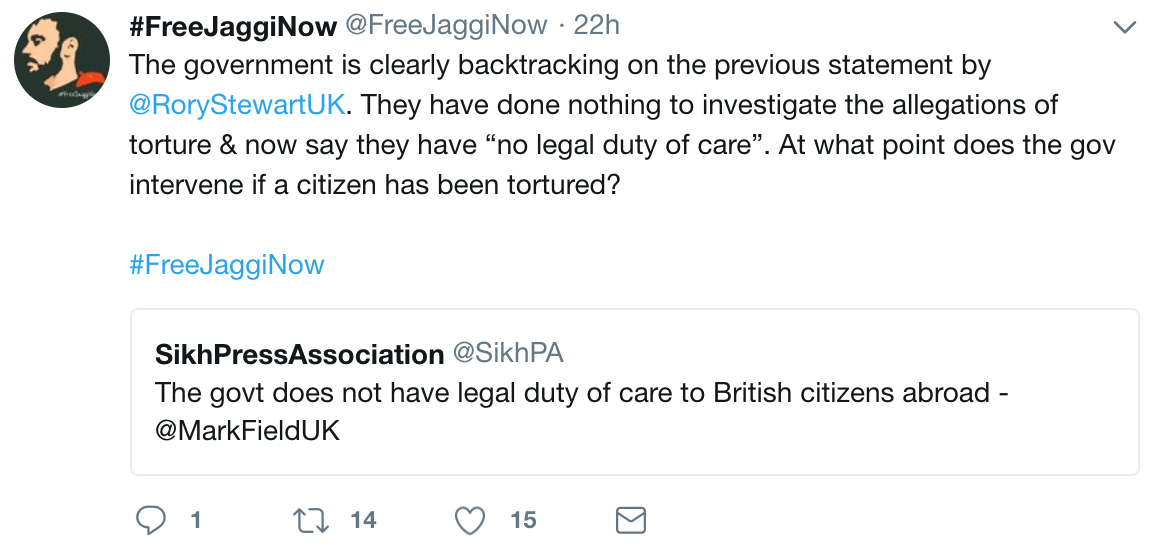
Task: Open the @RoryStewartUK mention link
Action: [x=236, y=105]
